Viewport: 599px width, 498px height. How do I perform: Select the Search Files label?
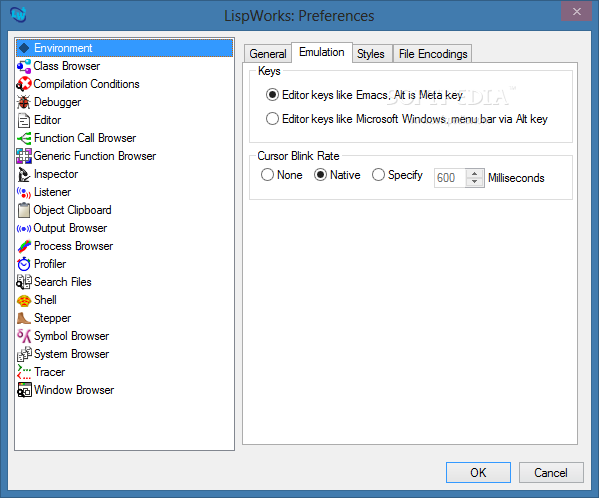click(x=63, y=282)
